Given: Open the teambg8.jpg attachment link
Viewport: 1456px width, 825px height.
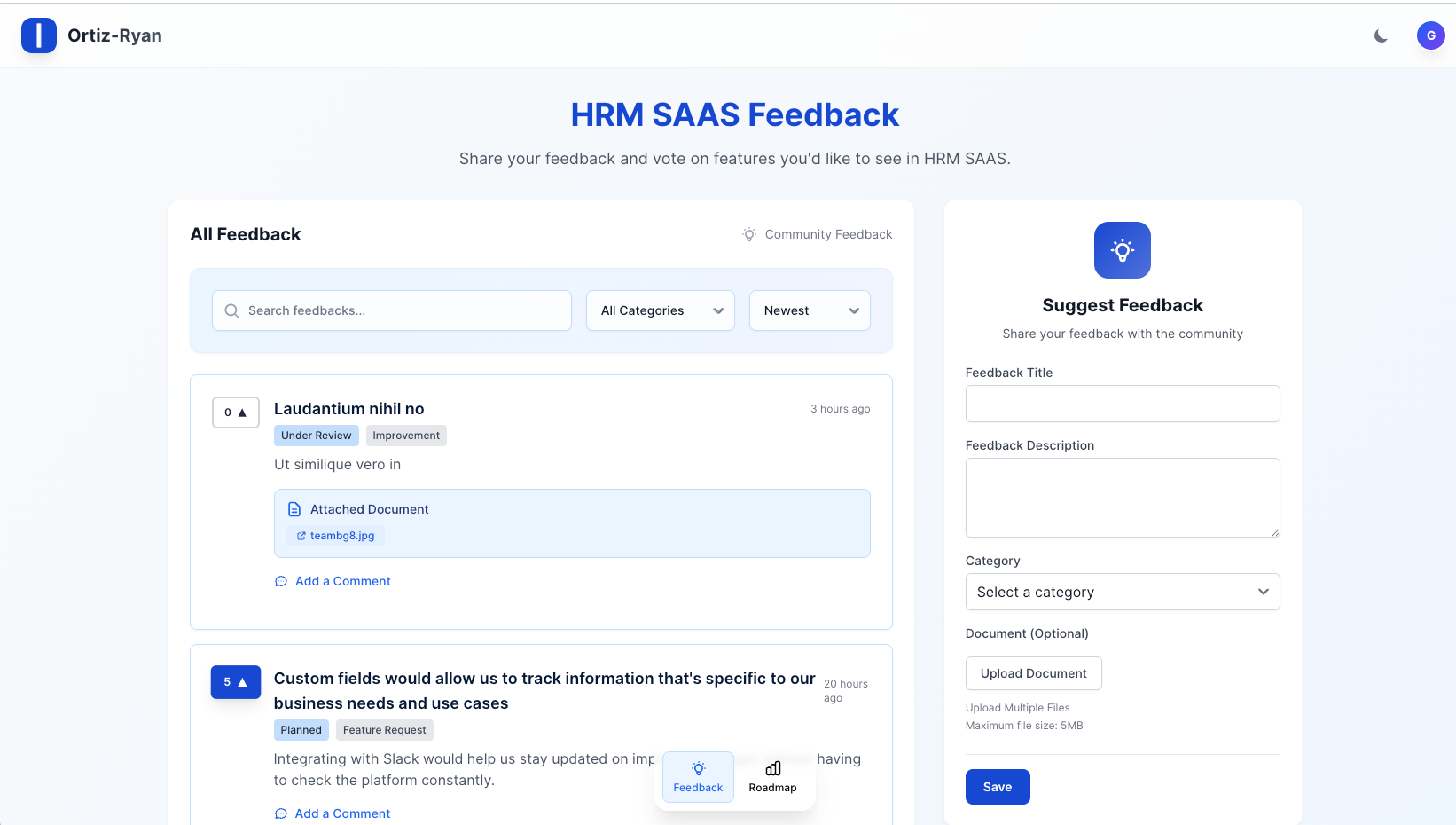Looking at the screenshot, I should click(341, 536).
